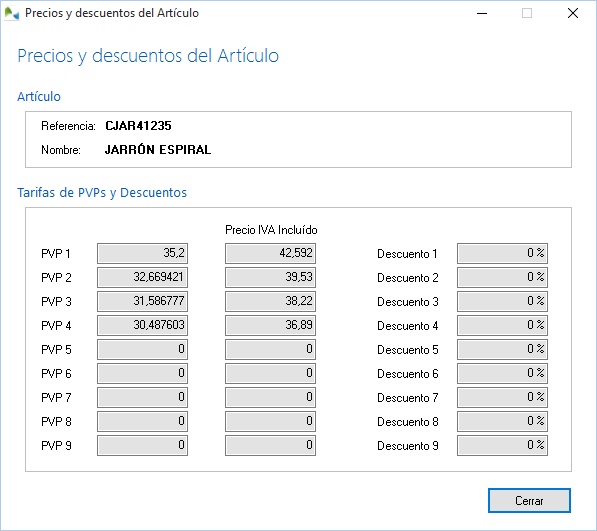Click the Descuento 6 percentage field

point(502,373)
